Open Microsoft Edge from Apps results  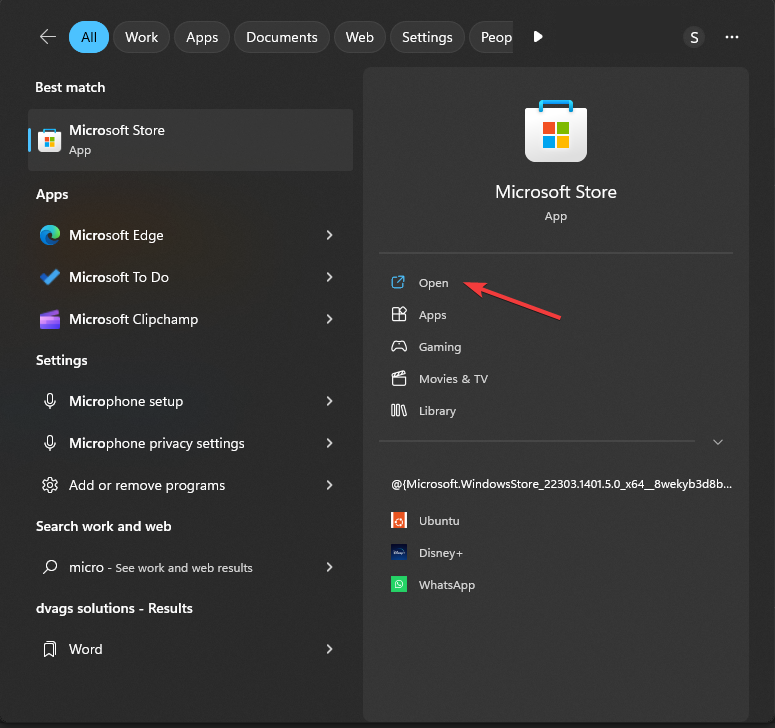pos(115,235)
